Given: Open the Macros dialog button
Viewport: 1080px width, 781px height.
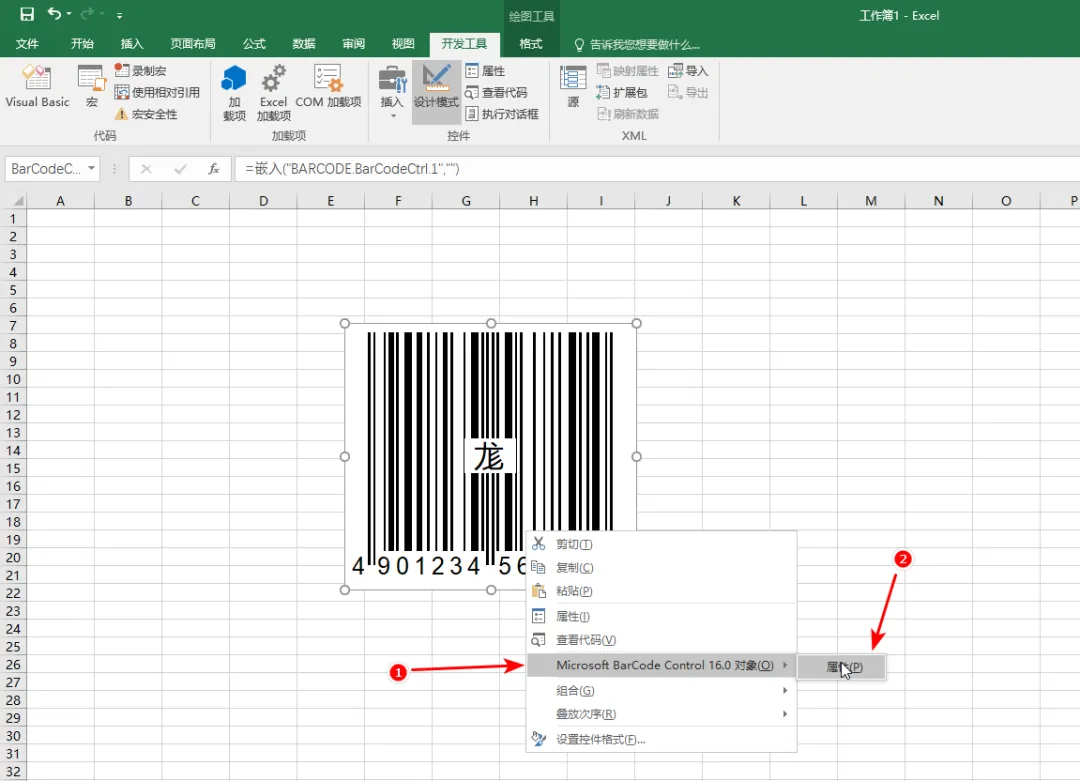Looking at the screenshot, I should coord(92,86).
